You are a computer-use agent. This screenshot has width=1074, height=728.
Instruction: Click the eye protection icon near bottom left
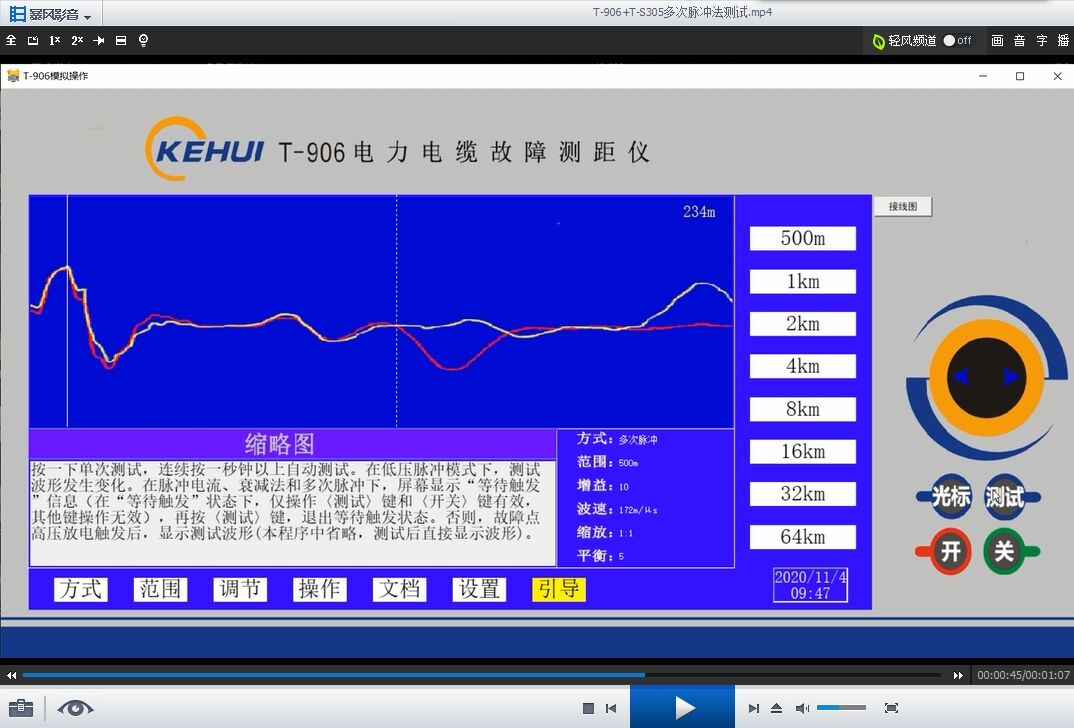pos(75,706)
